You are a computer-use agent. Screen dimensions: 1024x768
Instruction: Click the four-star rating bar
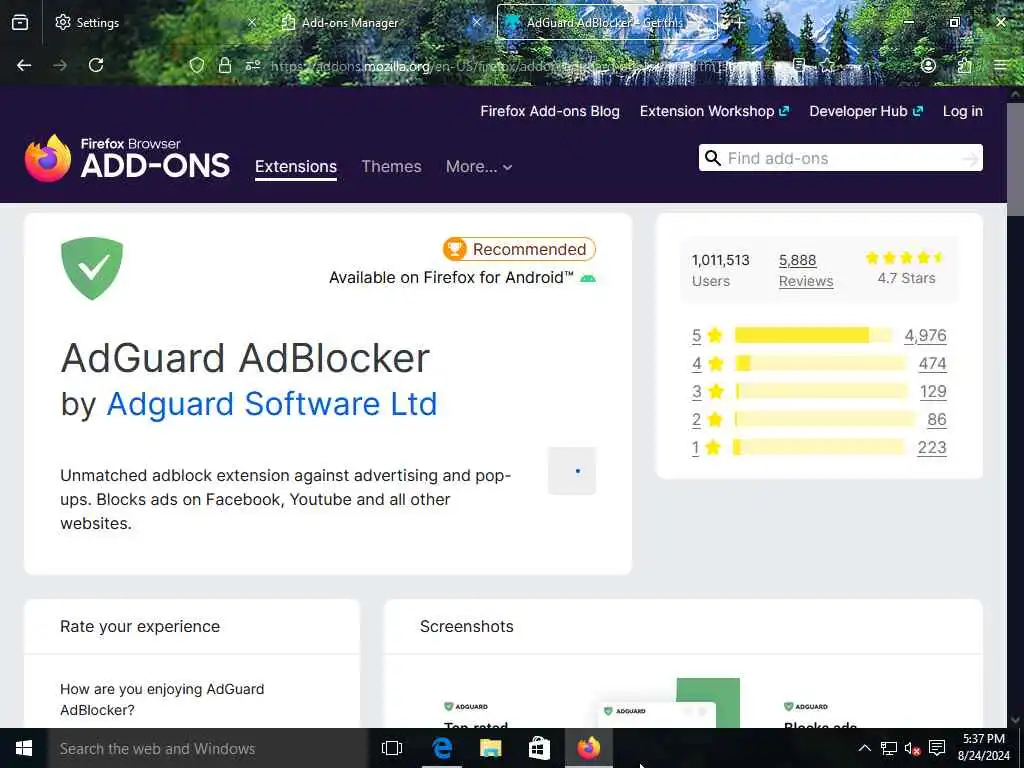coord(820,363)
